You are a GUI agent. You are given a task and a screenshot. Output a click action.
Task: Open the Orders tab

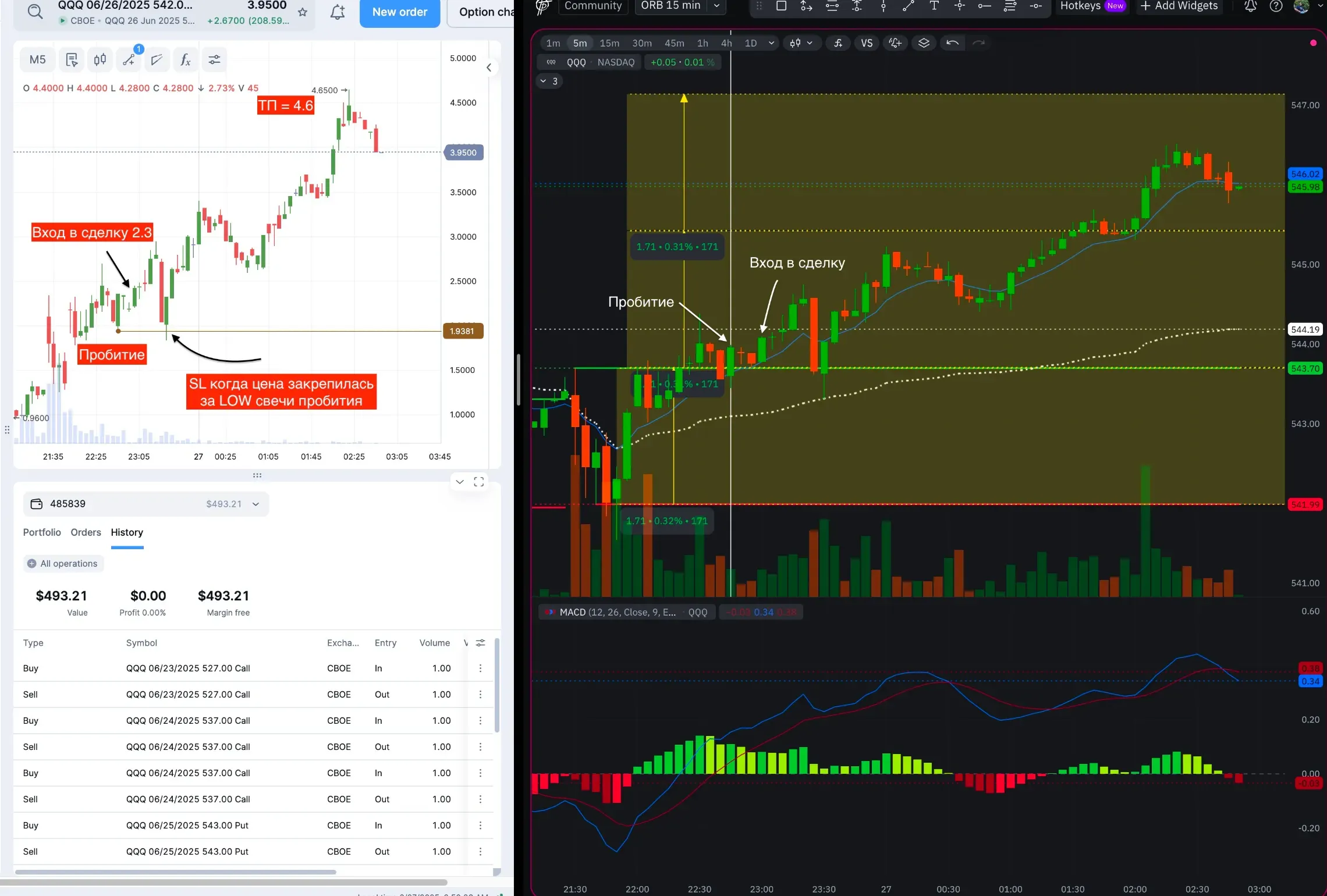click(86, 532)
